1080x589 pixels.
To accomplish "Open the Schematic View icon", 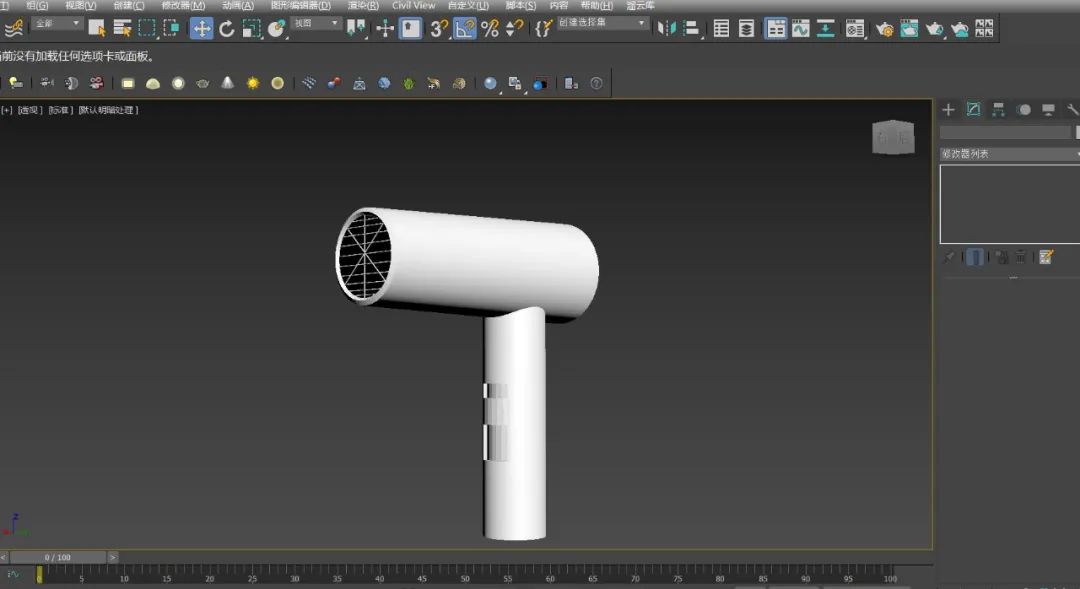I will 825,28.
